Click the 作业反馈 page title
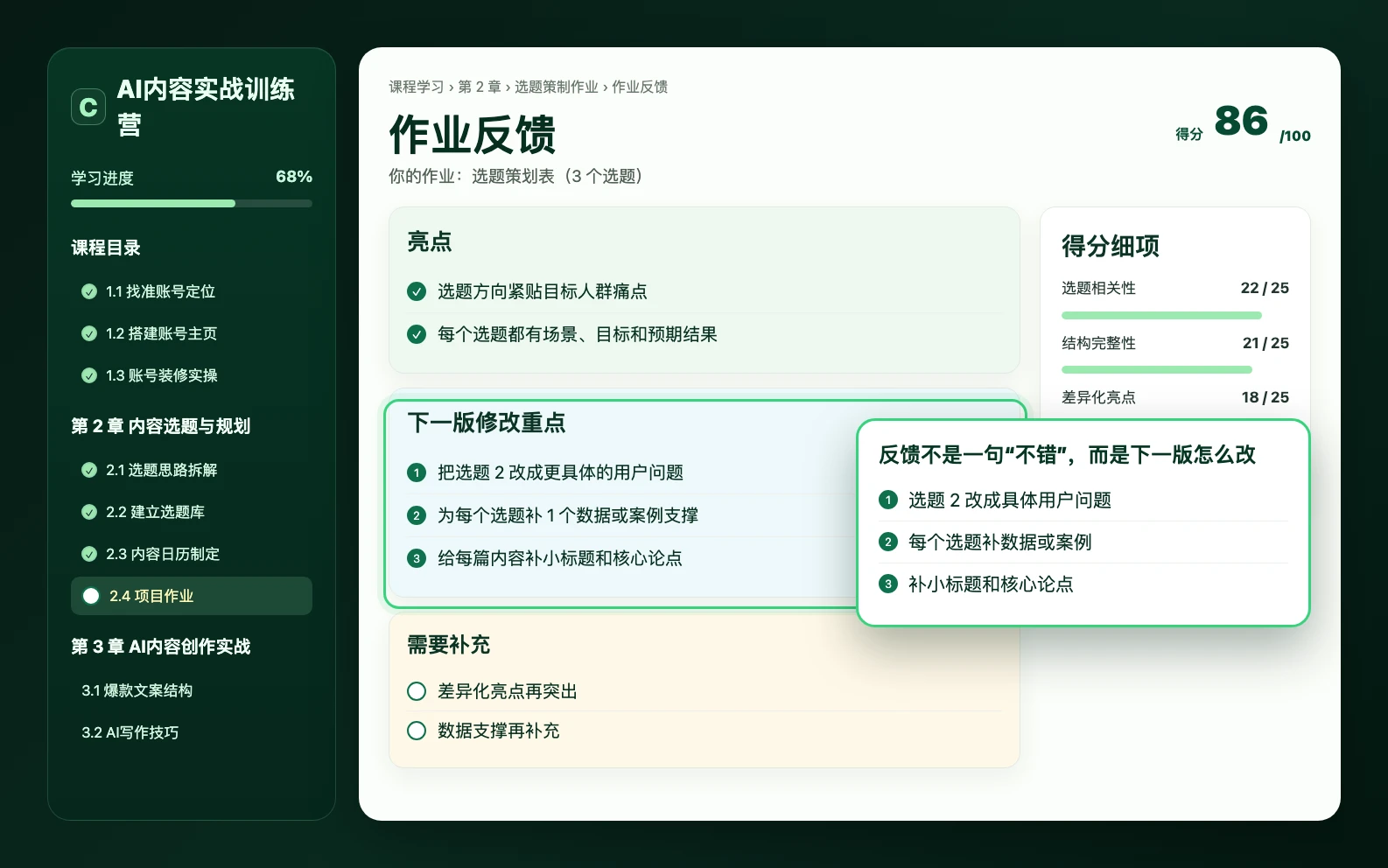The height and width of the screenshot is (868, 1388). pyautogui.click(x=473, y=135)
